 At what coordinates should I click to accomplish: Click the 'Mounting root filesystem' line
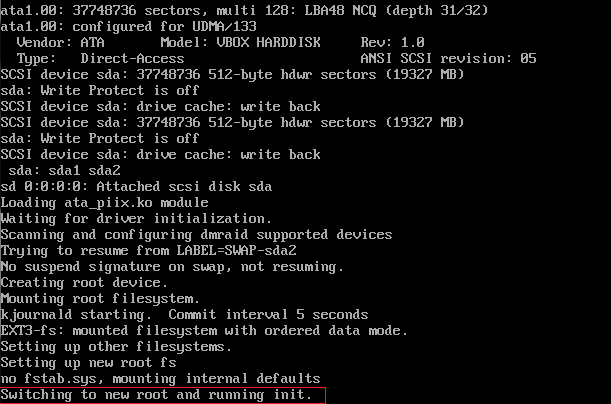coord(100,298)
